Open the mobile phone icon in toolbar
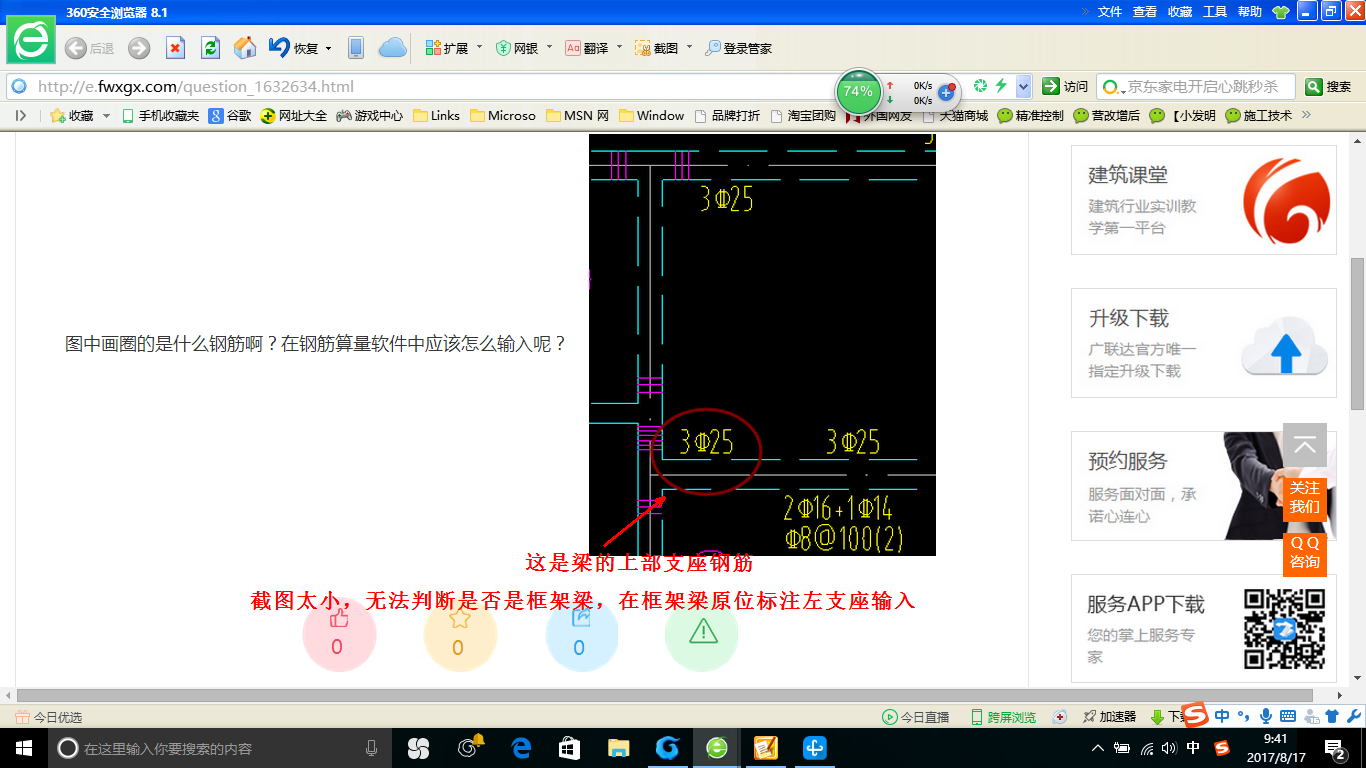Viewport: 1366px width, 768px height. [356, 48]
